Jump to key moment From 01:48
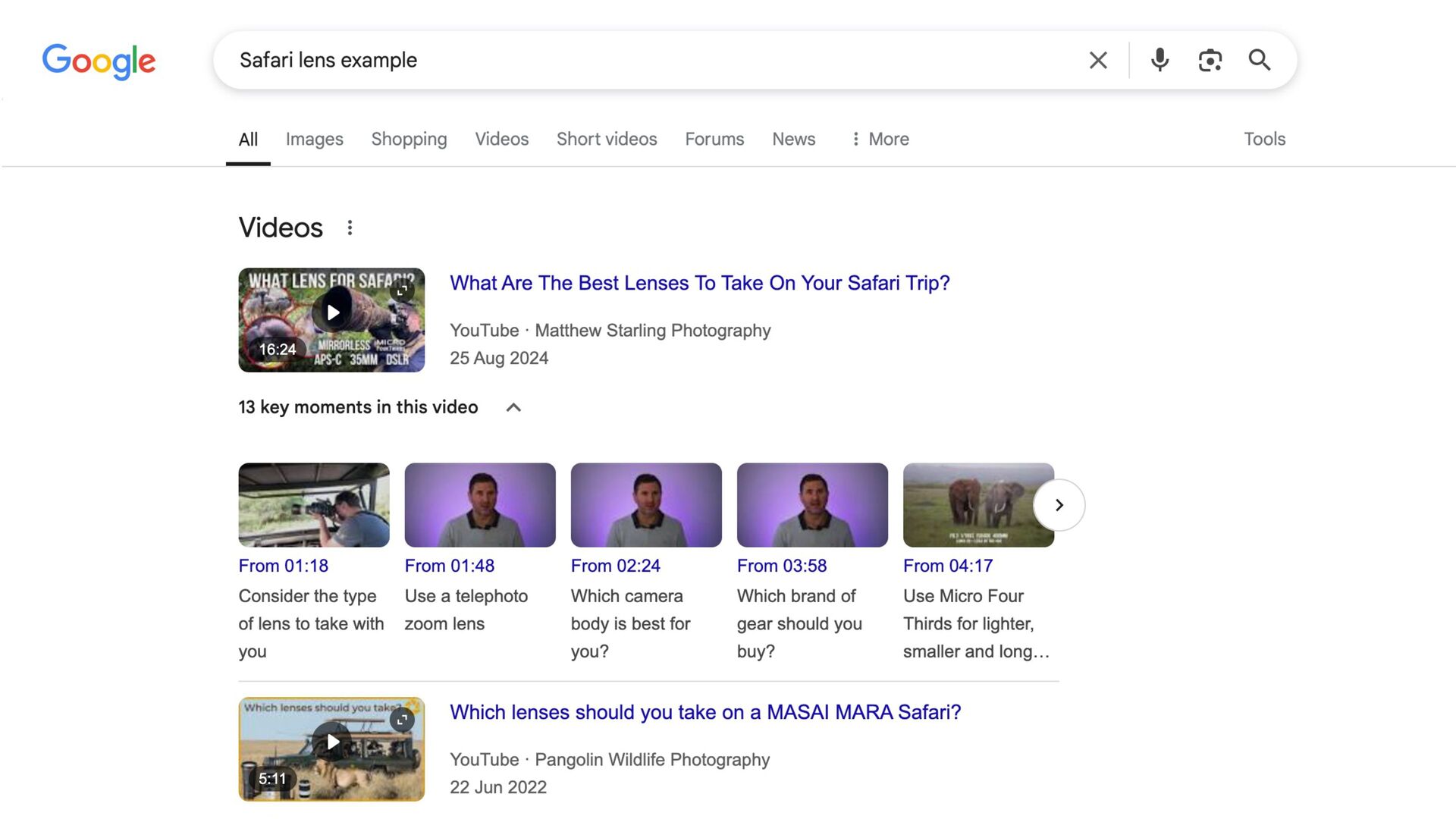The height and width of the screenshot is (819, 1456). tap(449, 566)
